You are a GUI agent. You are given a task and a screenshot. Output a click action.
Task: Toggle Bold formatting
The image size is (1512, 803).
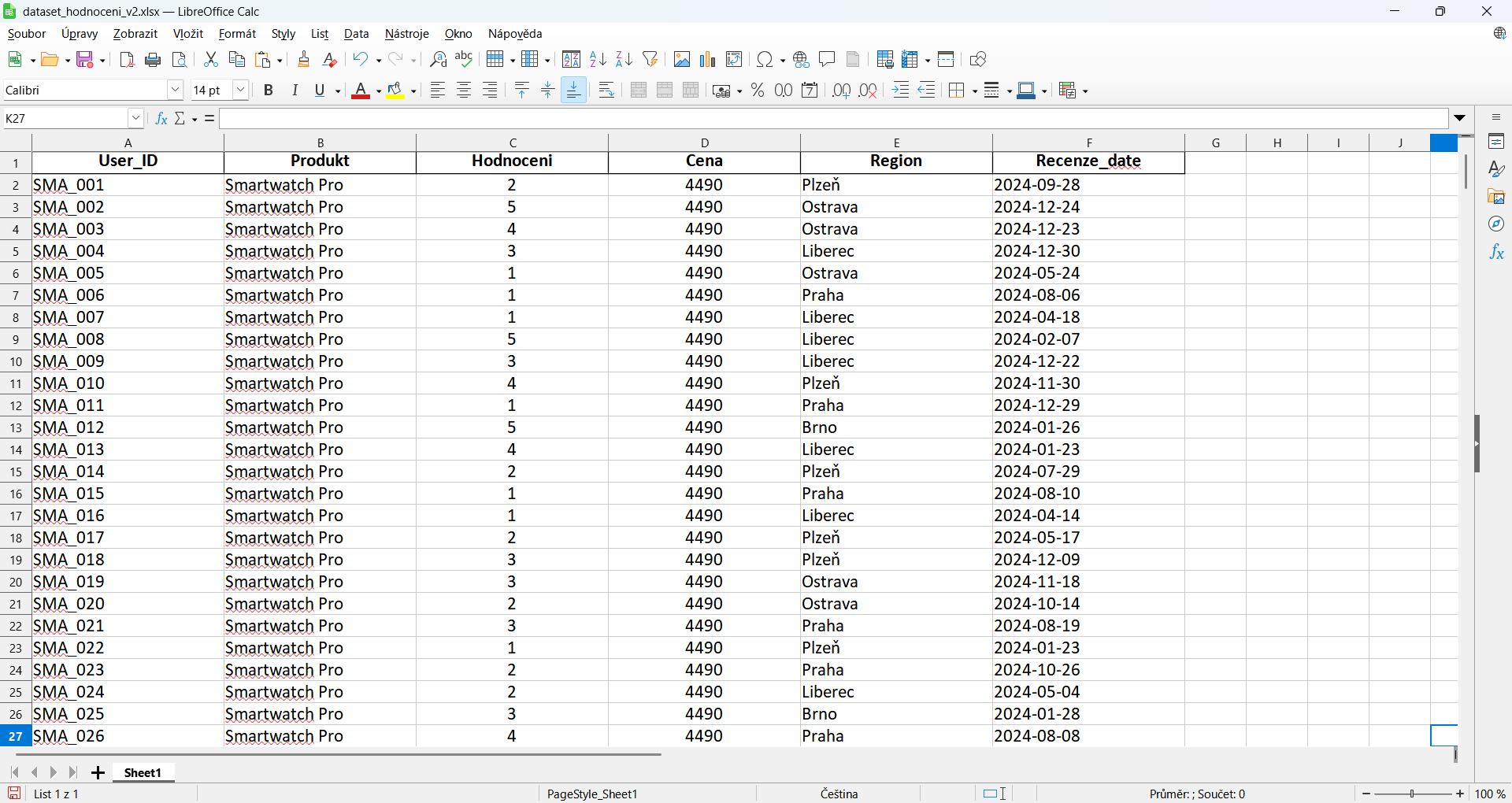coord(269,91)
